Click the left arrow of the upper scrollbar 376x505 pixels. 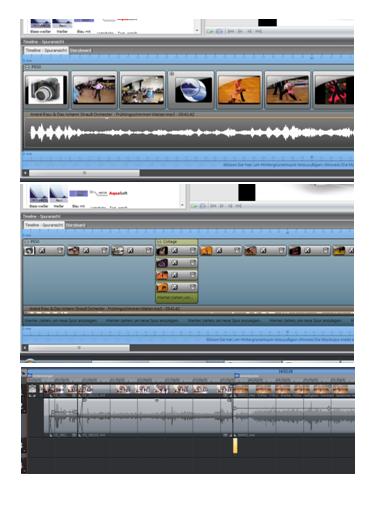coord(25,173)
